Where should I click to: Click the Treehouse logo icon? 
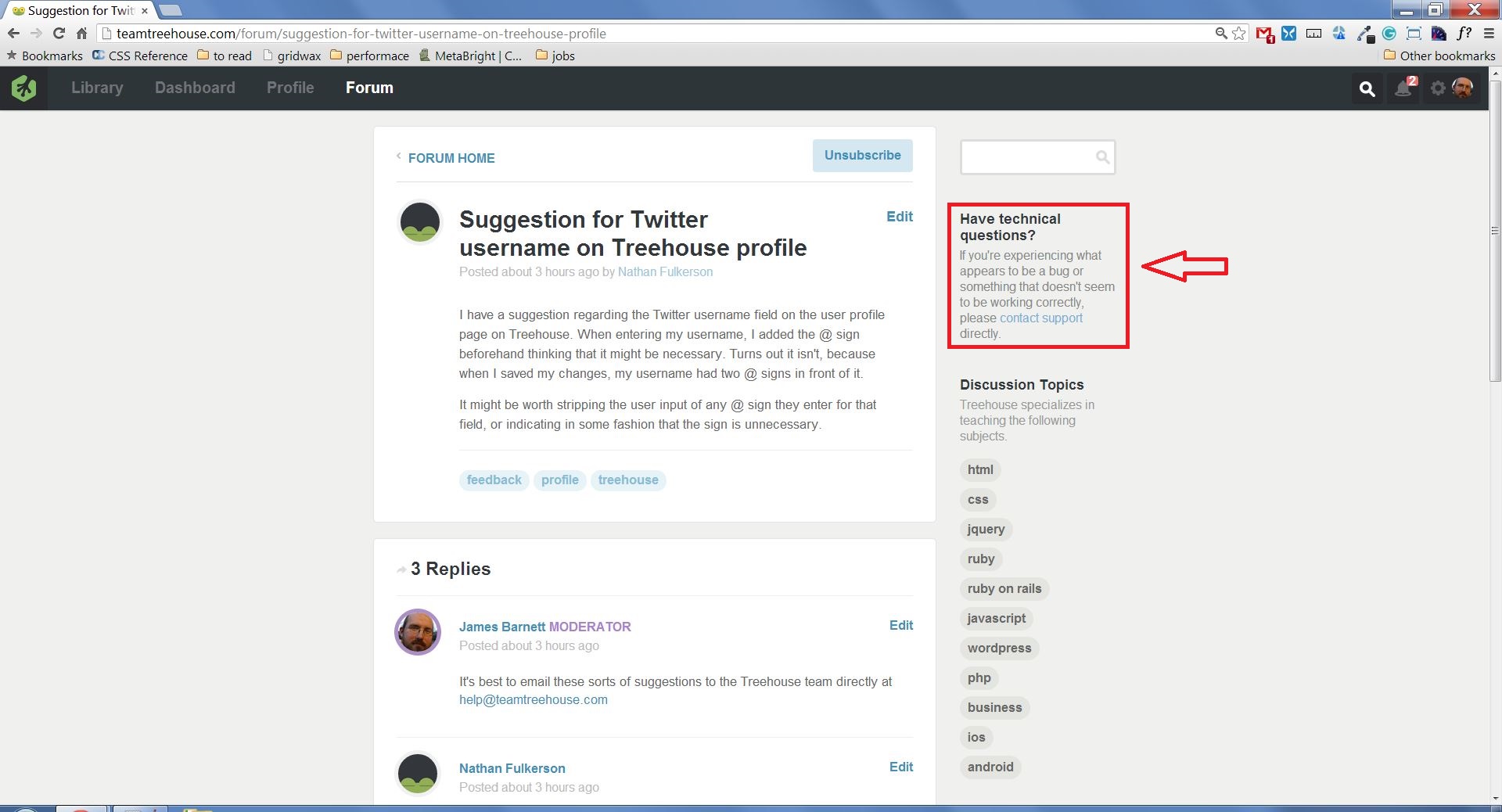pyautogui.click(x=23, y=88)
